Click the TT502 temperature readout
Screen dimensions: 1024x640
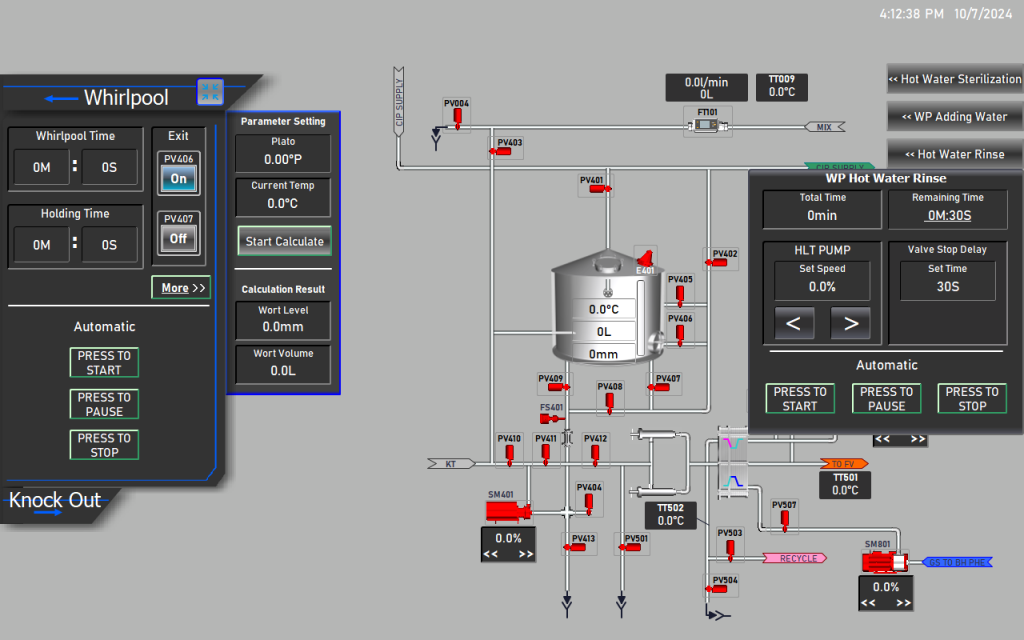(x=671, y=515)
